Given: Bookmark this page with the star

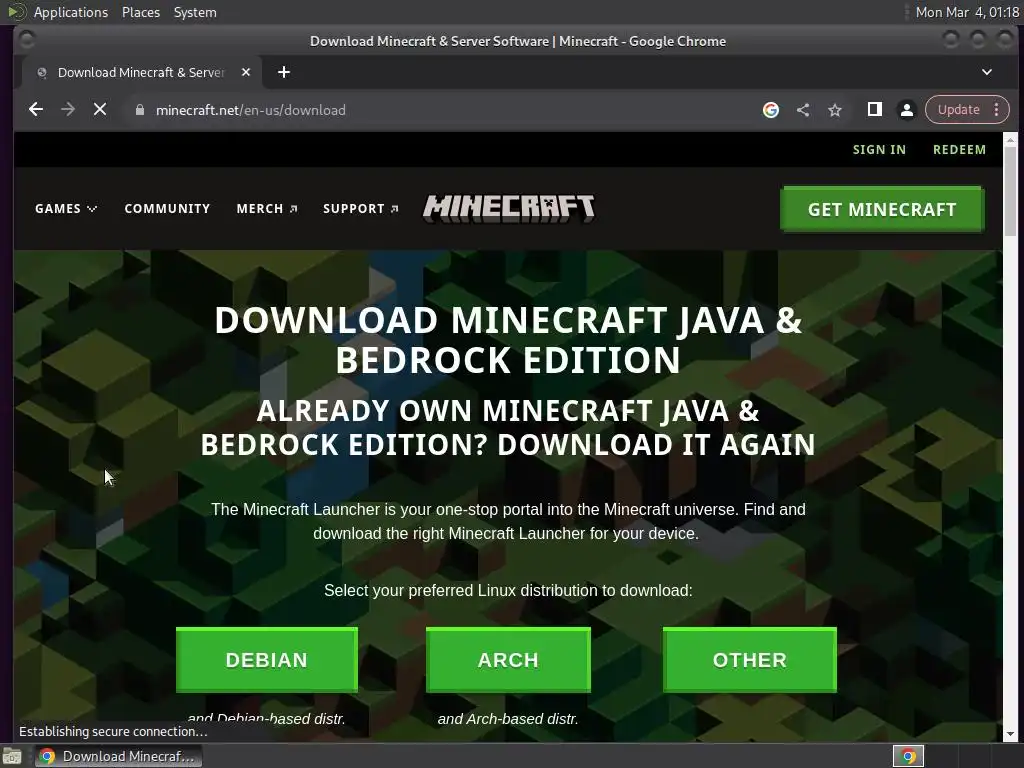Looking at the screenshot, I should point(835,110).
